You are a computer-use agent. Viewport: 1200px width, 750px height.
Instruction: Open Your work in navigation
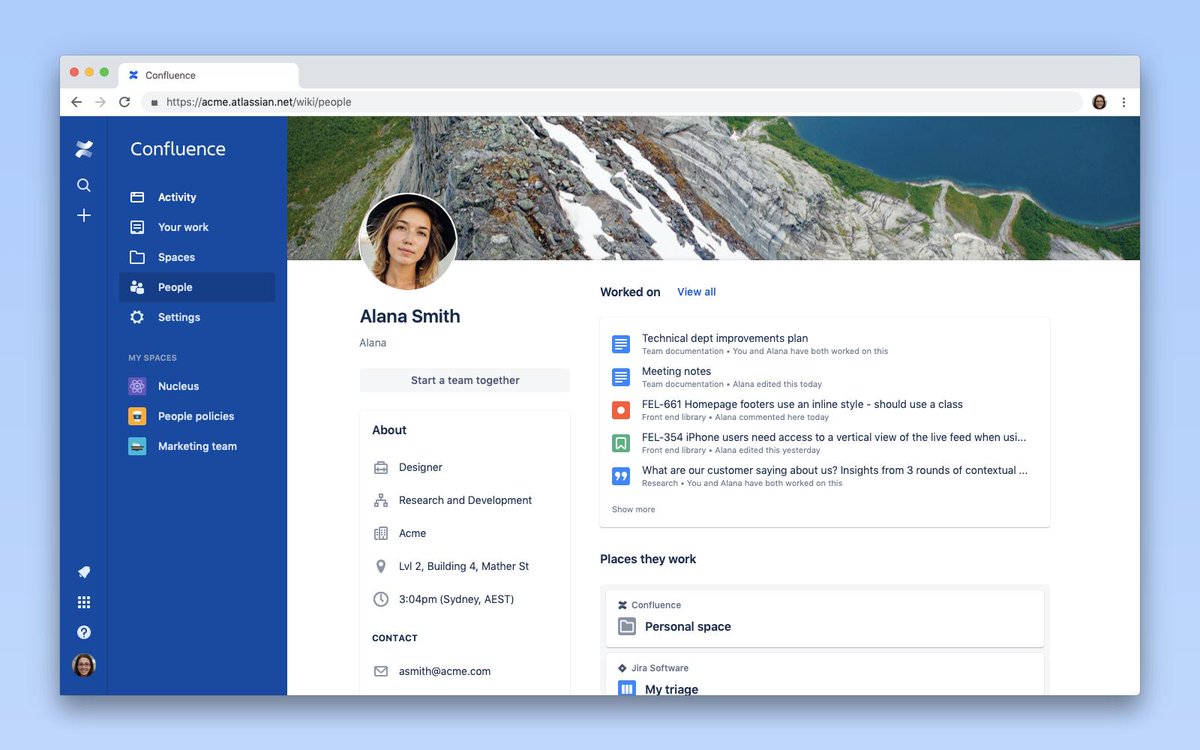click(x=197, y=227)
